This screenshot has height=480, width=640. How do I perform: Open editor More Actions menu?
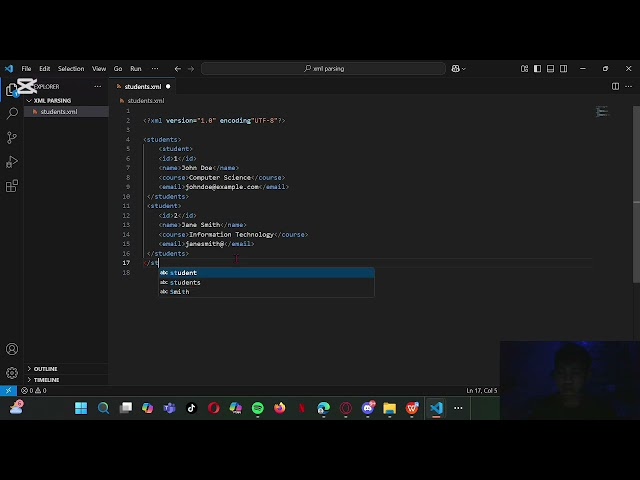[x=629, y=87]
